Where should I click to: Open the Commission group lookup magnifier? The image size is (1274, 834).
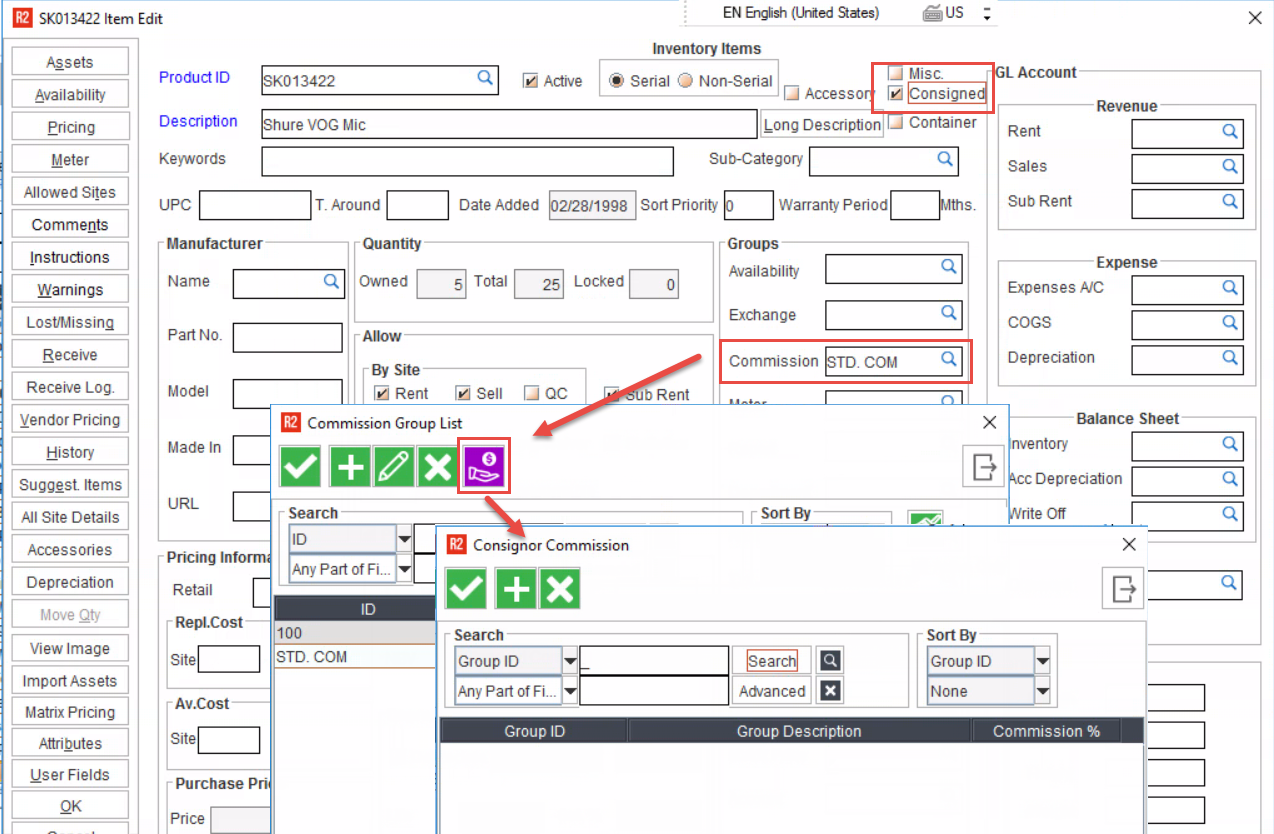coord(948,360)
